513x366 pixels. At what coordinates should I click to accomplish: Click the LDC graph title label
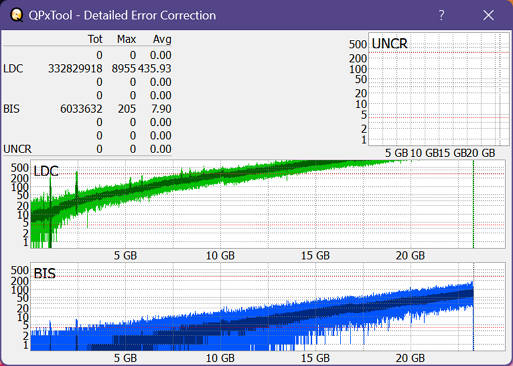click(46, 171)
